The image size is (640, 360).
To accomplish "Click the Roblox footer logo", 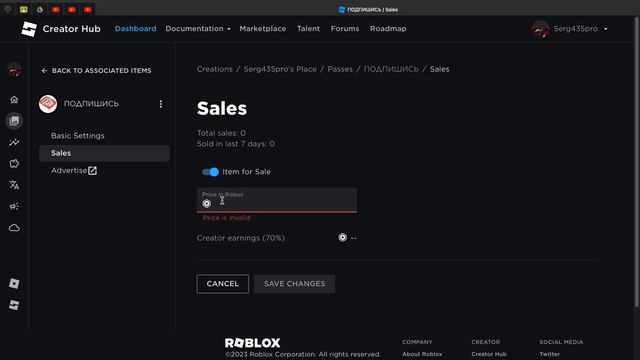I will point(253,343).
